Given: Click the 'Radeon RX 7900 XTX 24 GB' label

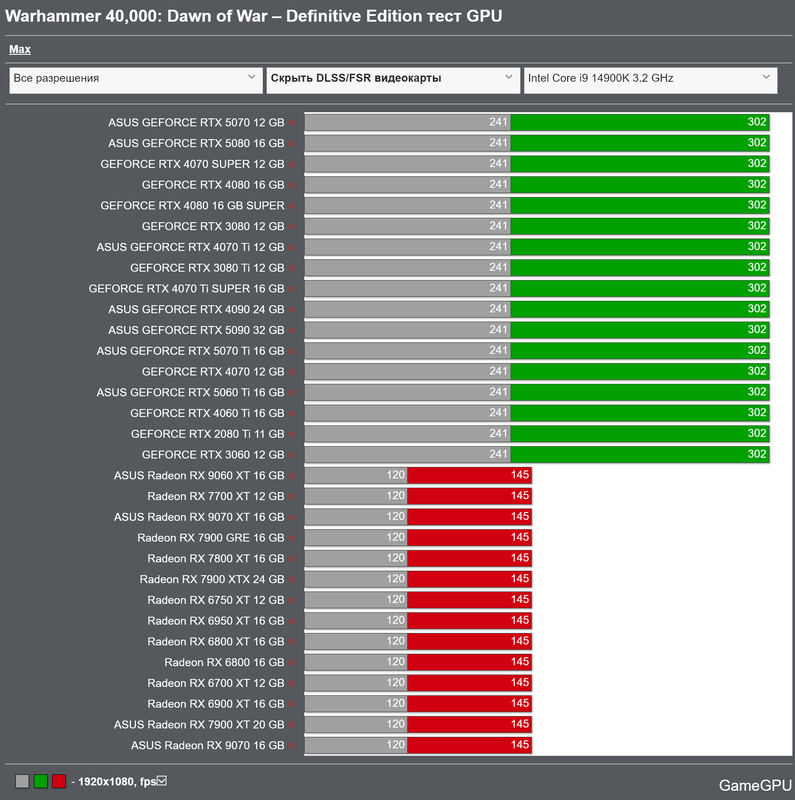Looking at the screenshot, I should pos(212,580).
